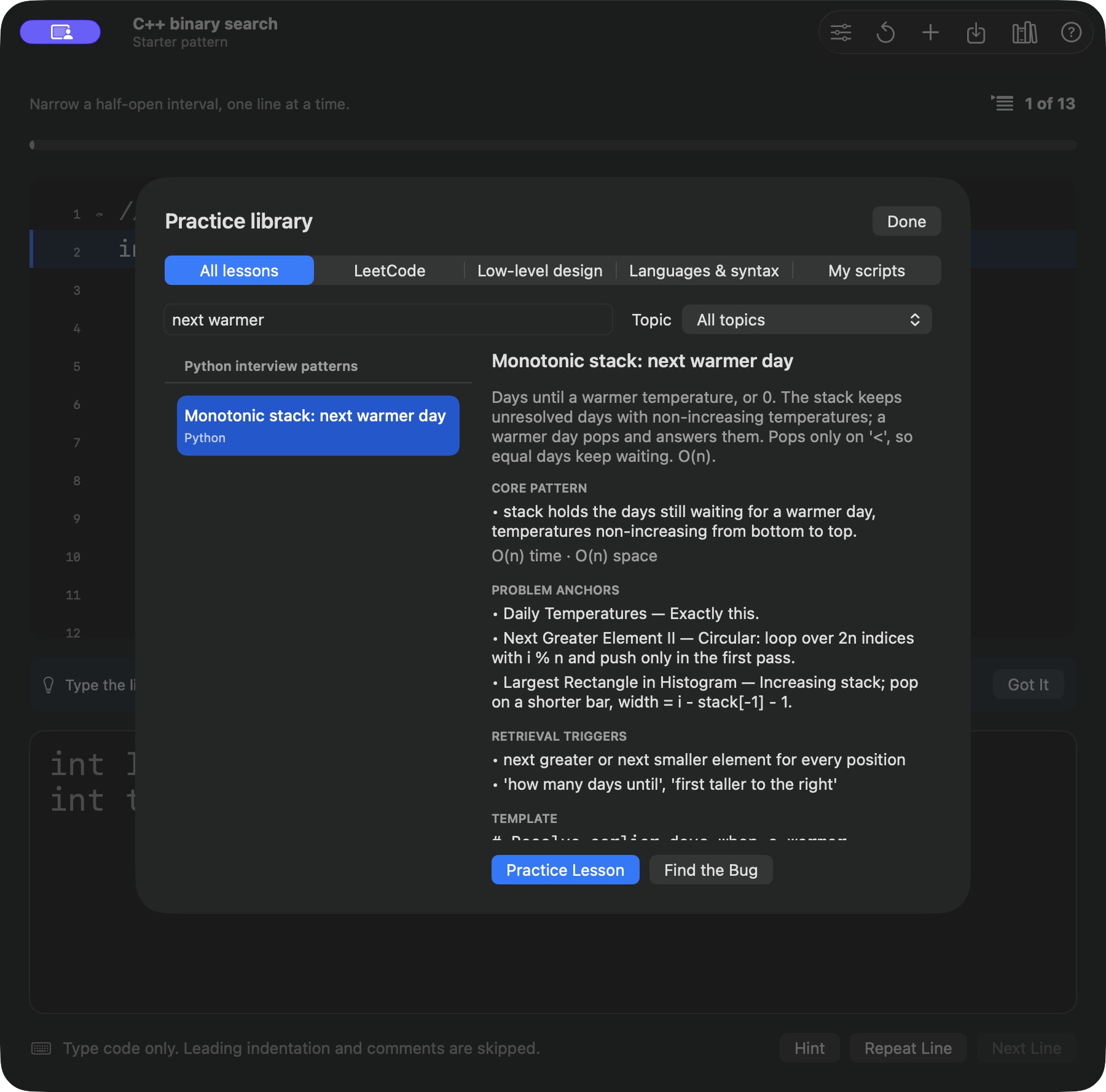Image resolution: width=1106 pixels, height=1092 pixels.
Task: Click the Find the Bug button
Action: pos(711,870)
